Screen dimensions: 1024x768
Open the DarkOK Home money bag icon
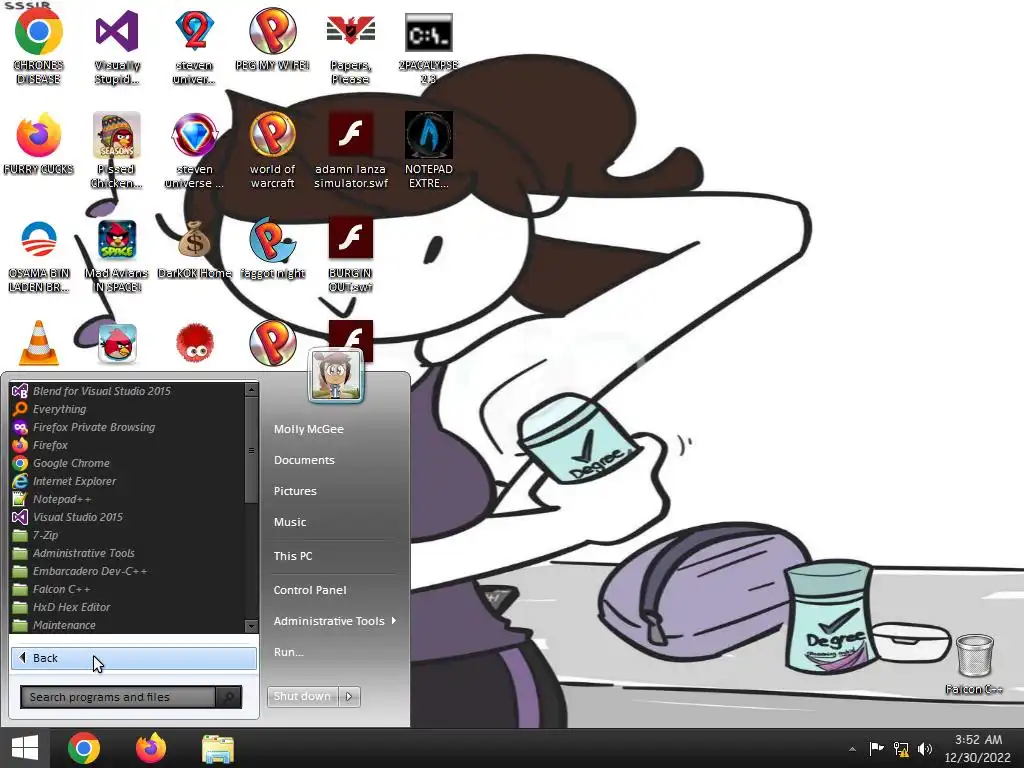click(195, 248)
